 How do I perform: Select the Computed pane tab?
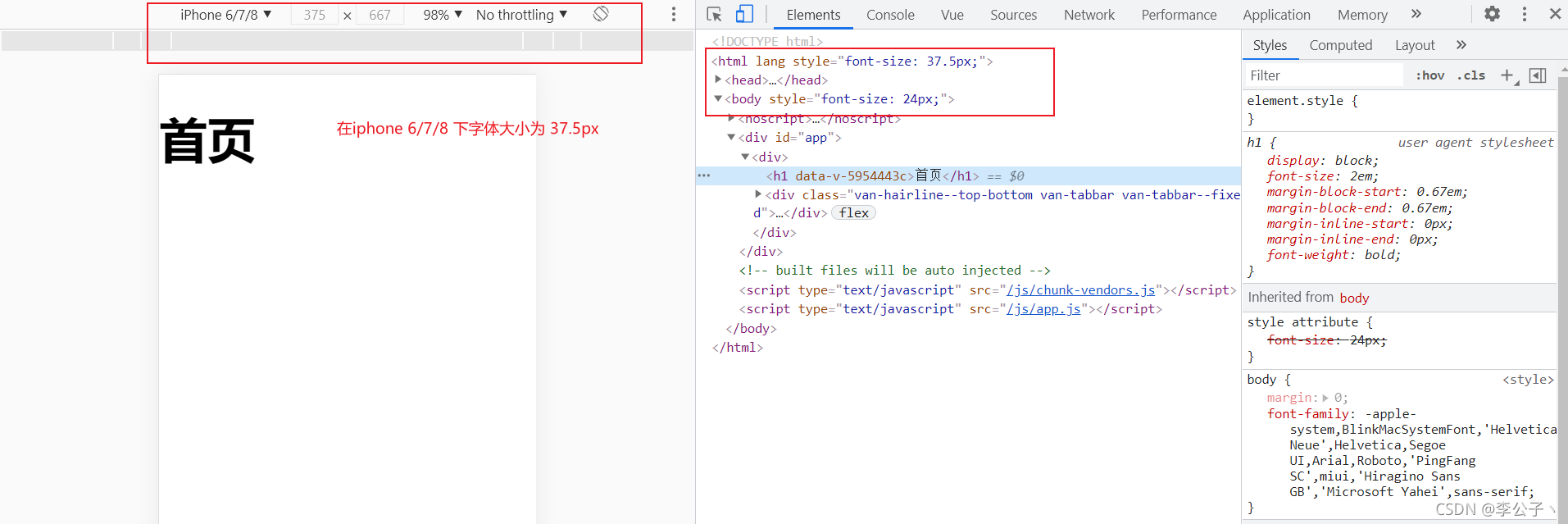[1341, 45]
